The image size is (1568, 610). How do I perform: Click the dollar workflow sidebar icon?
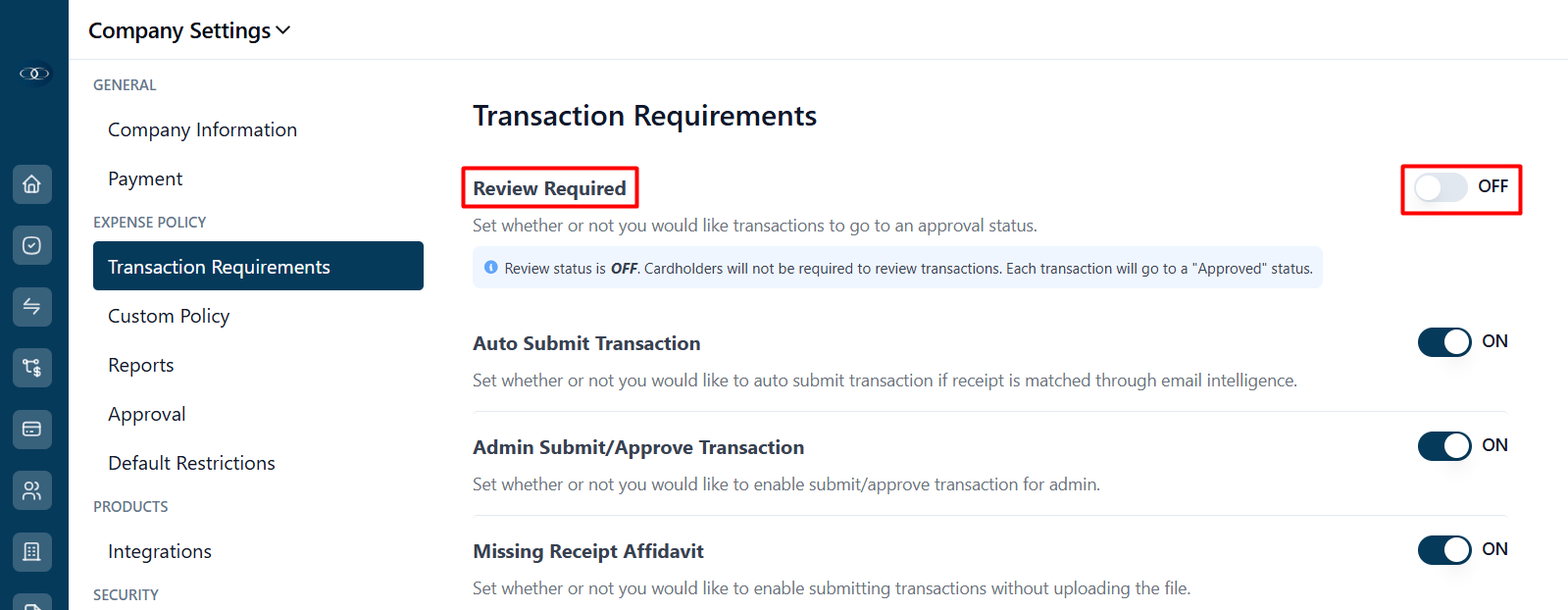pos(32,368)
